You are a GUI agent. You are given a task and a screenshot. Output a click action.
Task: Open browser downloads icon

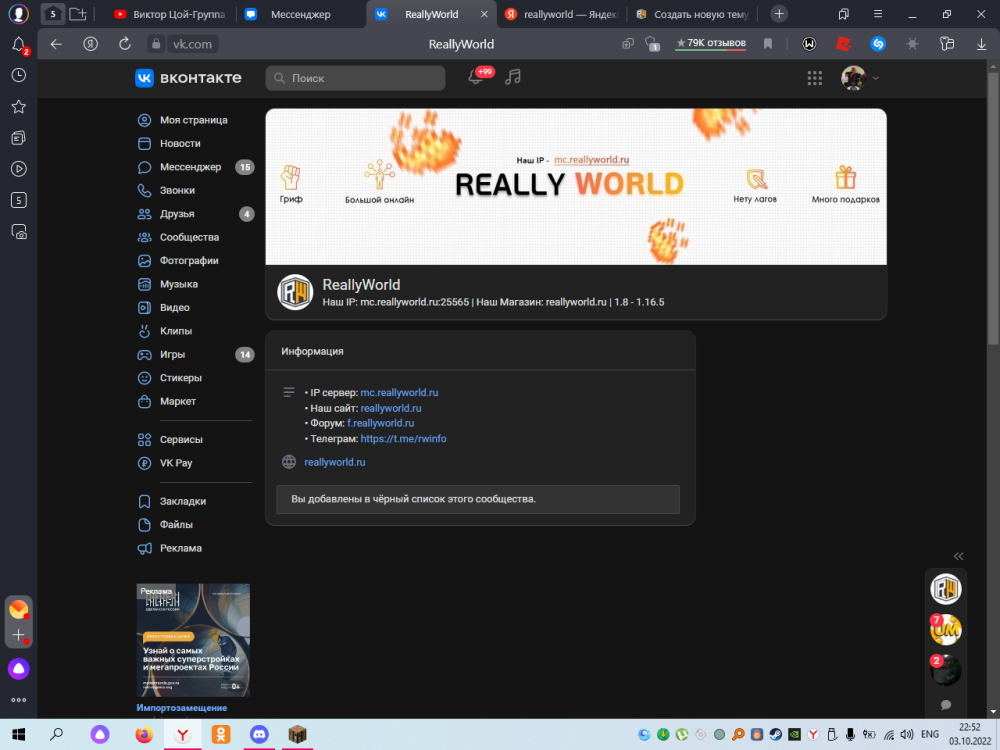[x=982, y=44]
